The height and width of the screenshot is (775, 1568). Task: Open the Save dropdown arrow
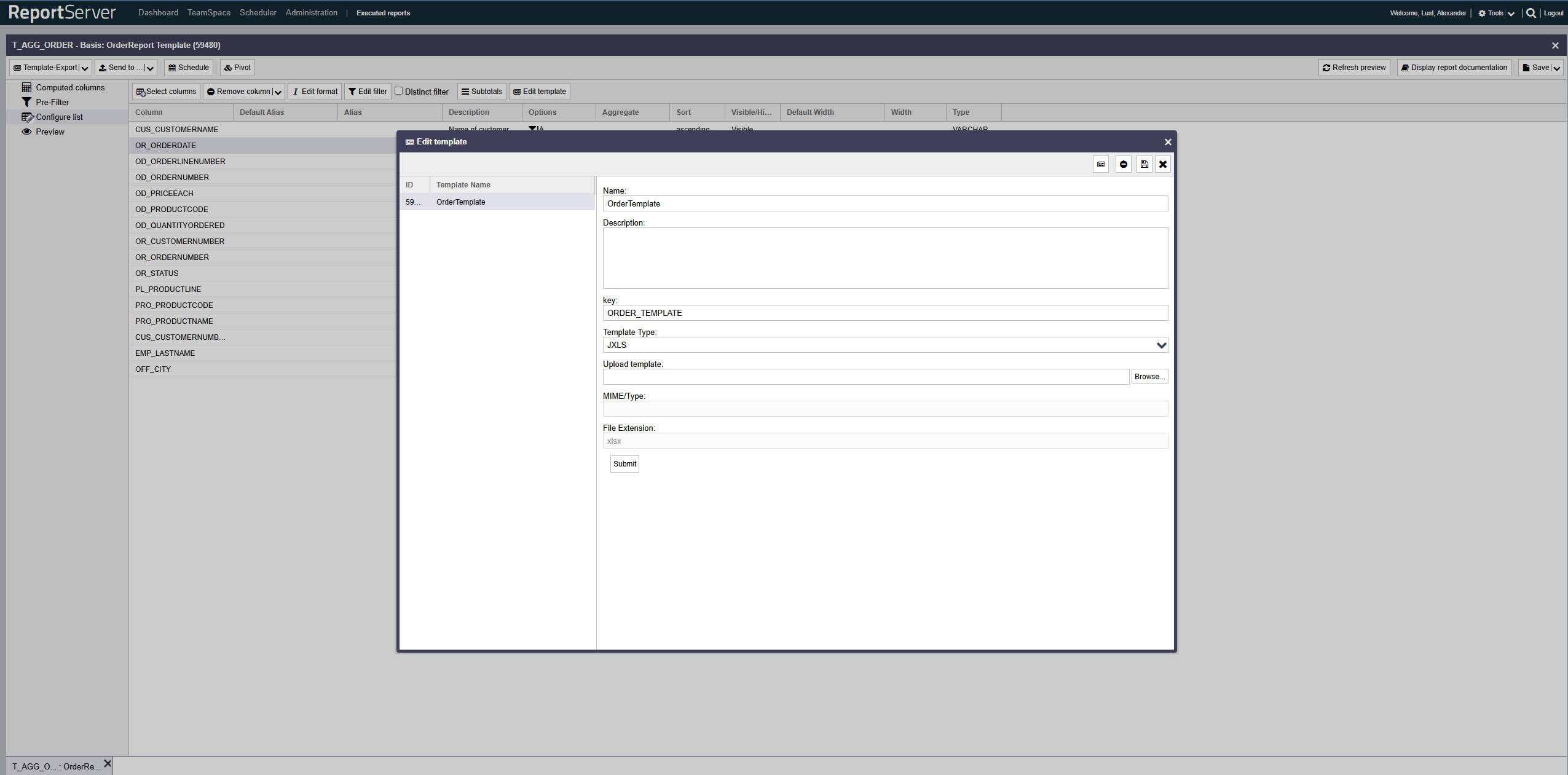(1556, 68)
